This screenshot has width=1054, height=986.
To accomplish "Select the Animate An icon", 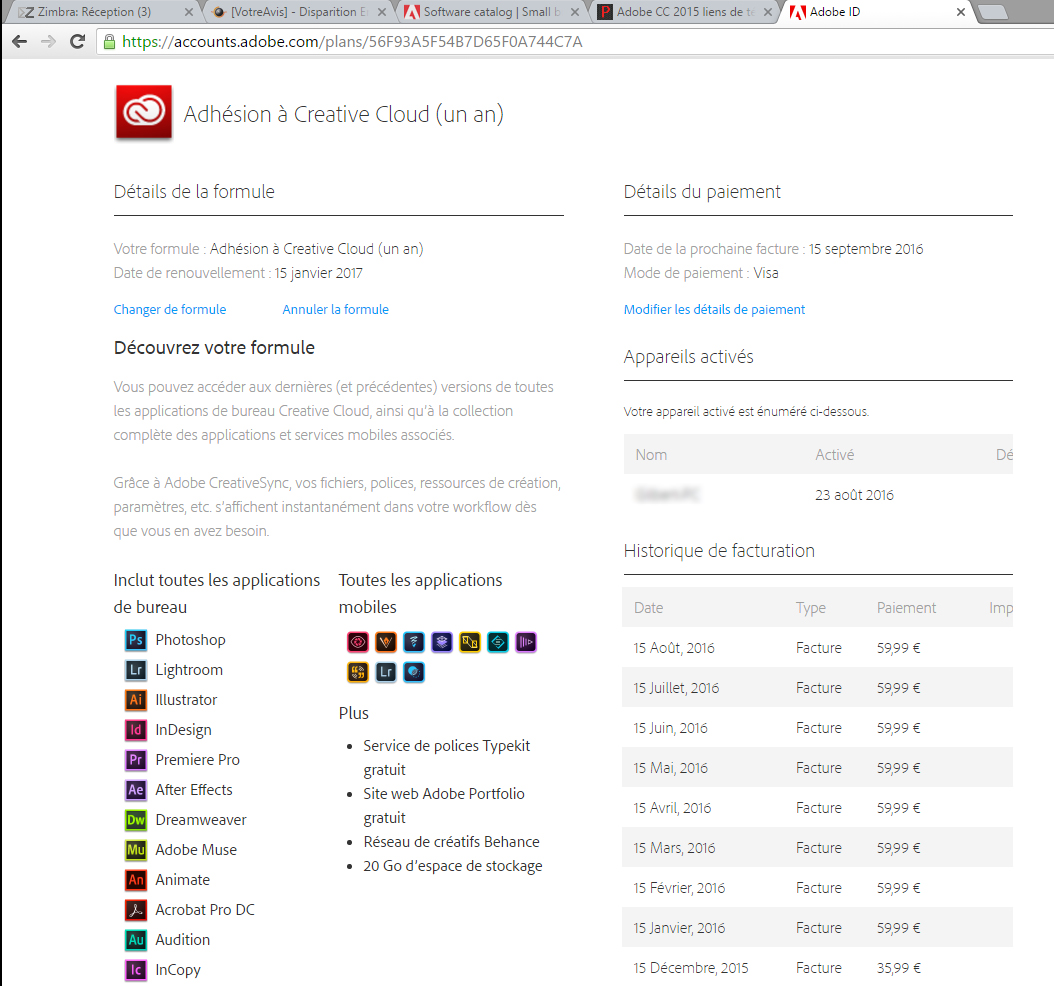I will coord(136,880).
